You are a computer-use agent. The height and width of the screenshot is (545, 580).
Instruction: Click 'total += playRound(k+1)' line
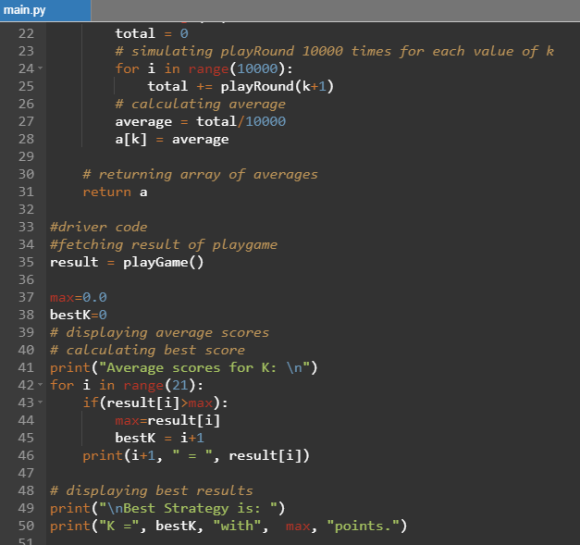point(240,87)
